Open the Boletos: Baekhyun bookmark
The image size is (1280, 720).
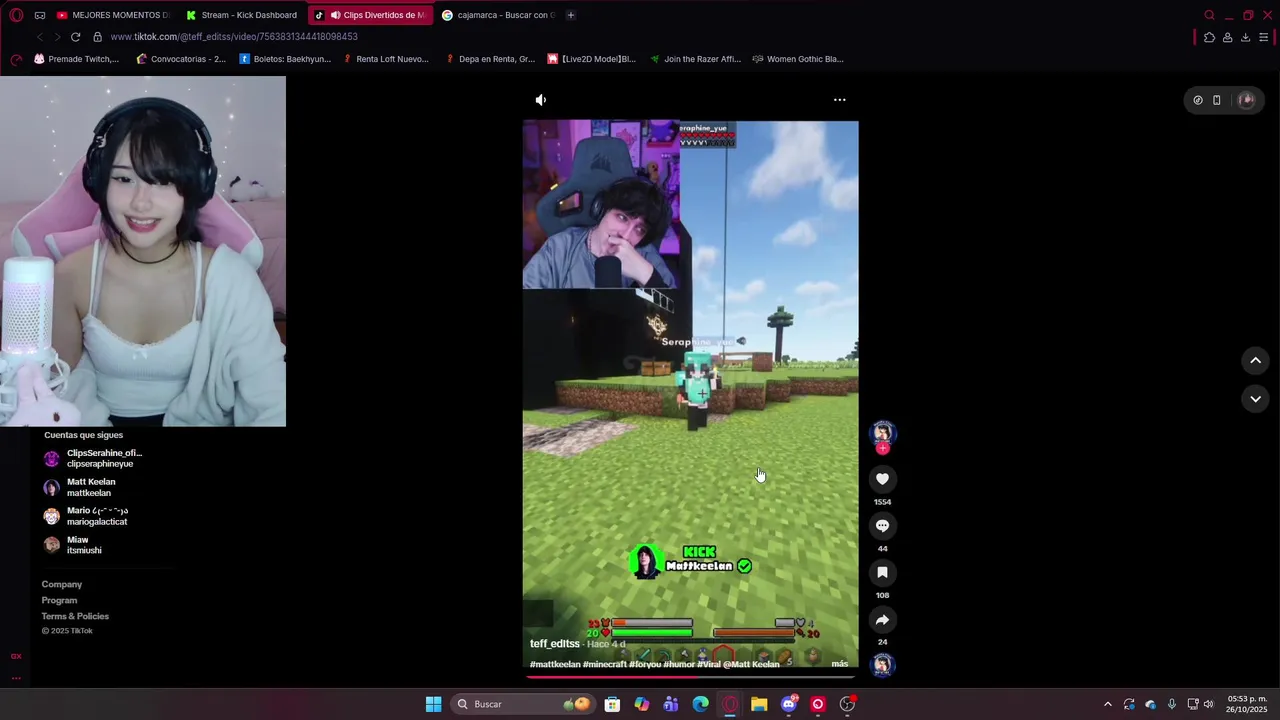pyautogui.click(x=284, y=59)
